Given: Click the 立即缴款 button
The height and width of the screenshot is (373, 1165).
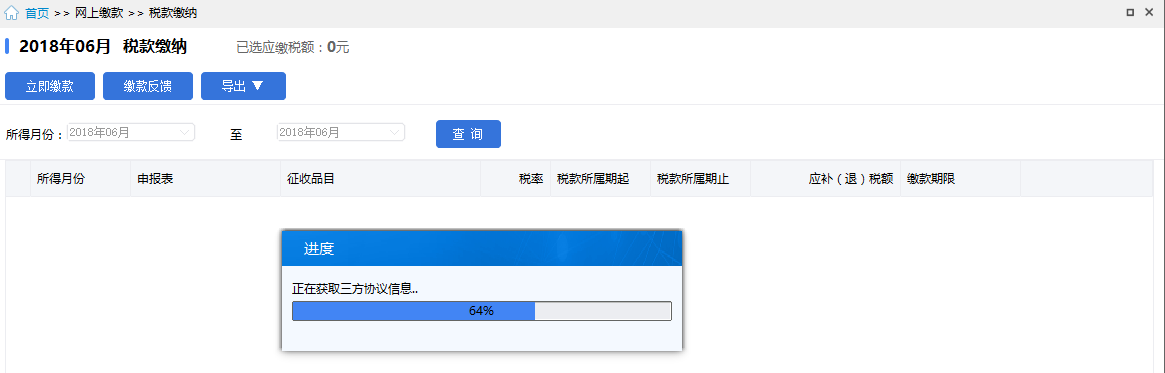Looking at the screenshot, I should click(50, 86).
